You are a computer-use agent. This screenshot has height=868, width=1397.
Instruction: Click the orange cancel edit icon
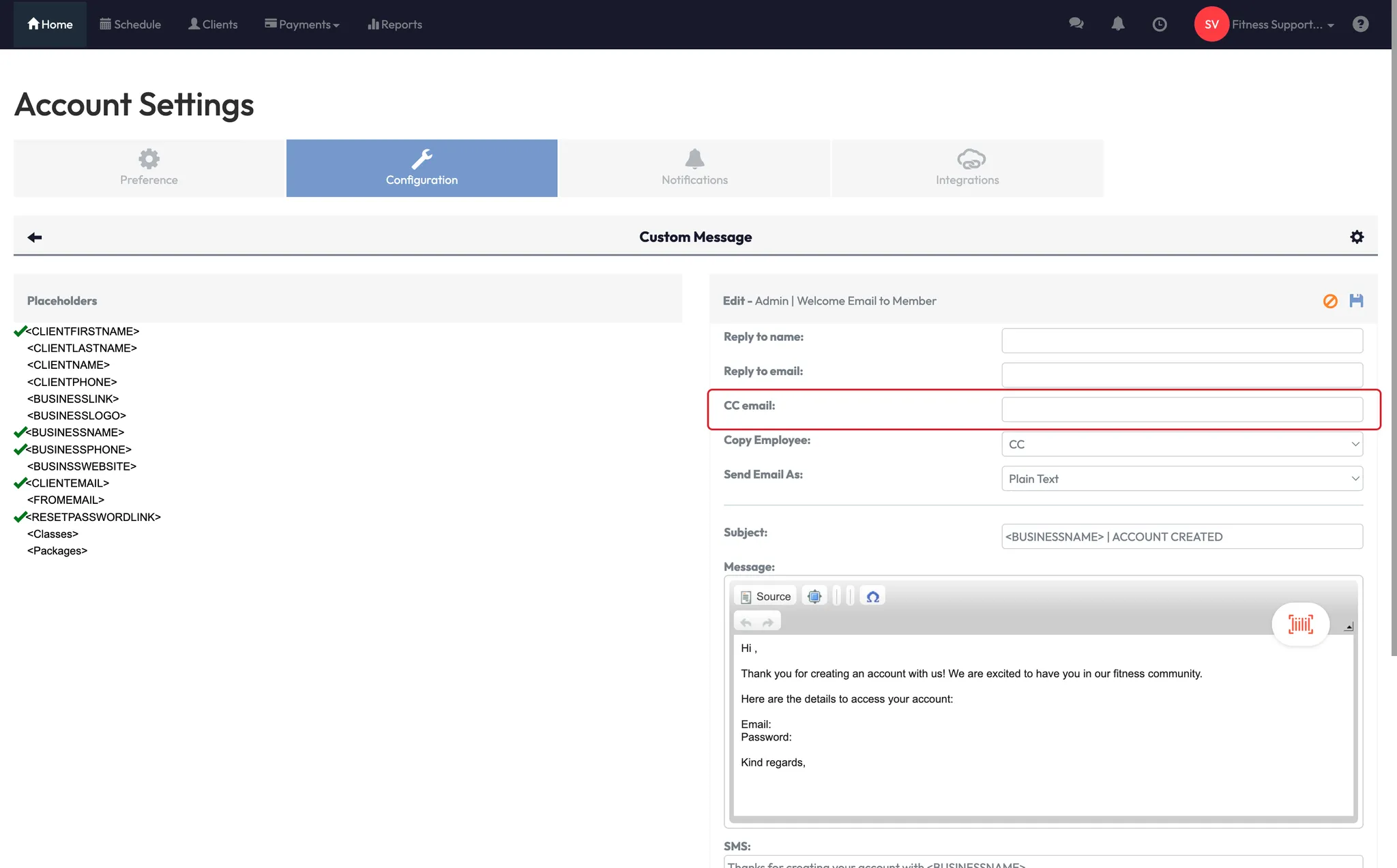point(1330,301)
